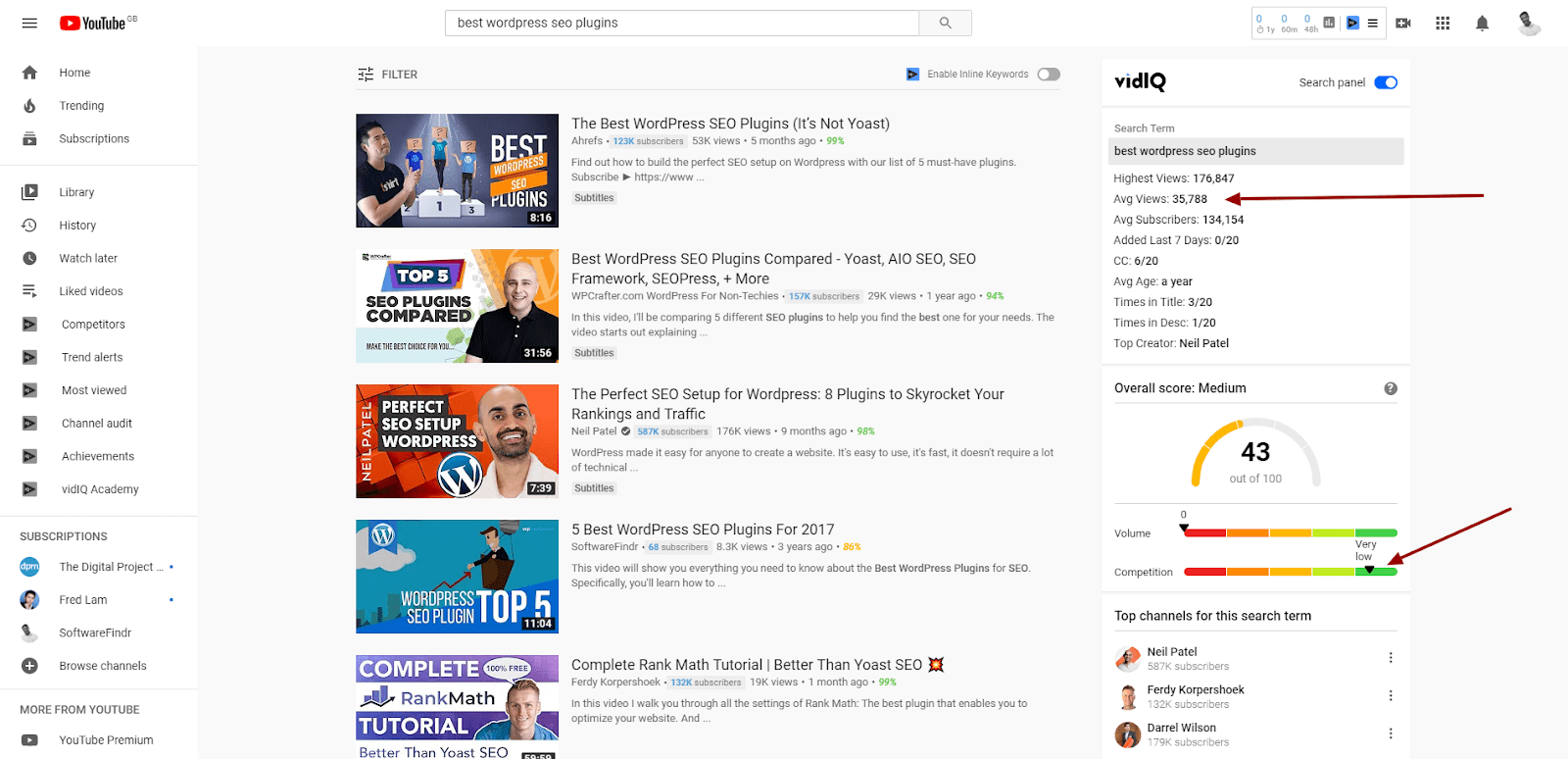This screenshot has height=759, width=1568.
Task: Click the create video camera icon
Action: [1403, 23]
